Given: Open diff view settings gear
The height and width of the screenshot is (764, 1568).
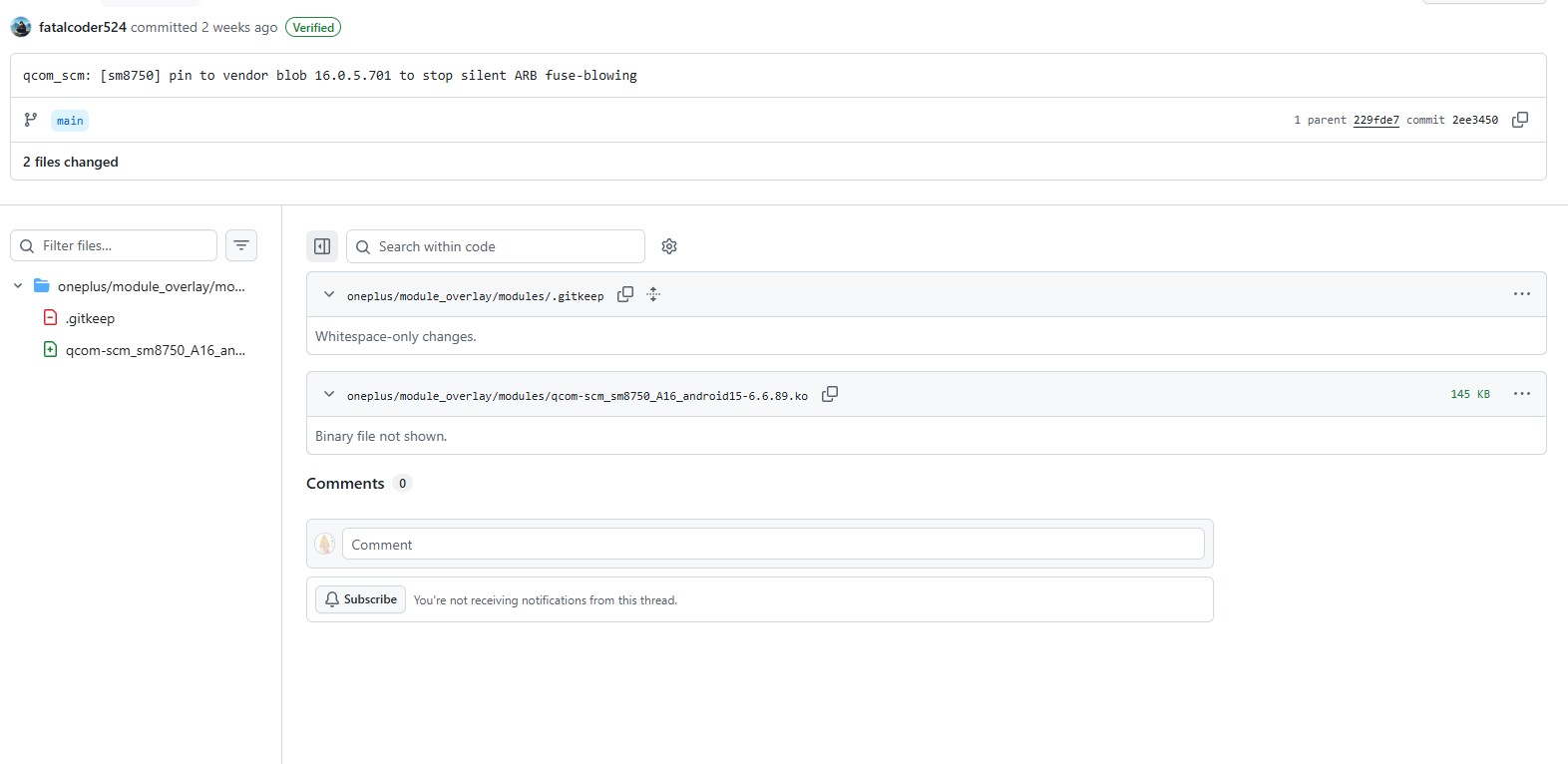Looking at the screenshot, I should [669, 246].
